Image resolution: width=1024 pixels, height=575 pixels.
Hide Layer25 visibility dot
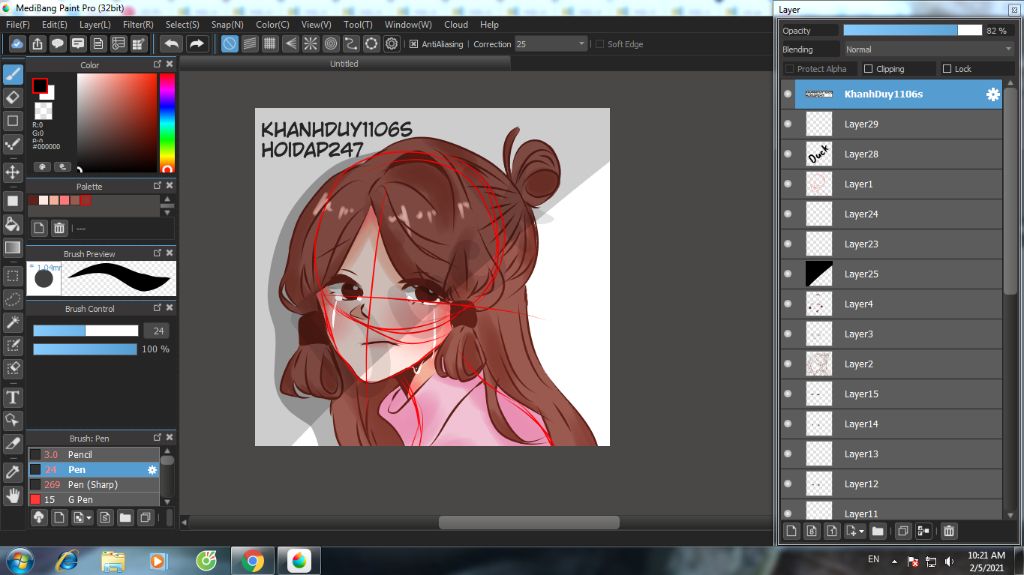pos(788,274)
